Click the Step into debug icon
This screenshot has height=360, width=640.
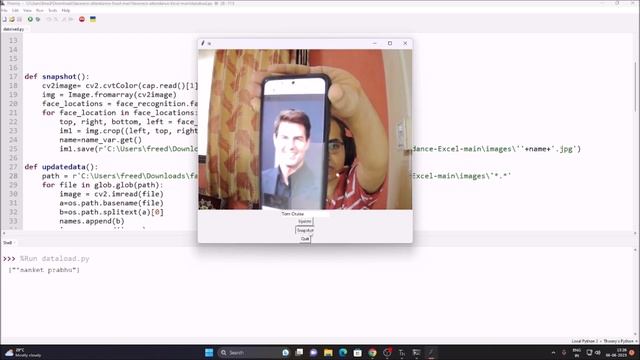[x=56, y=19]
